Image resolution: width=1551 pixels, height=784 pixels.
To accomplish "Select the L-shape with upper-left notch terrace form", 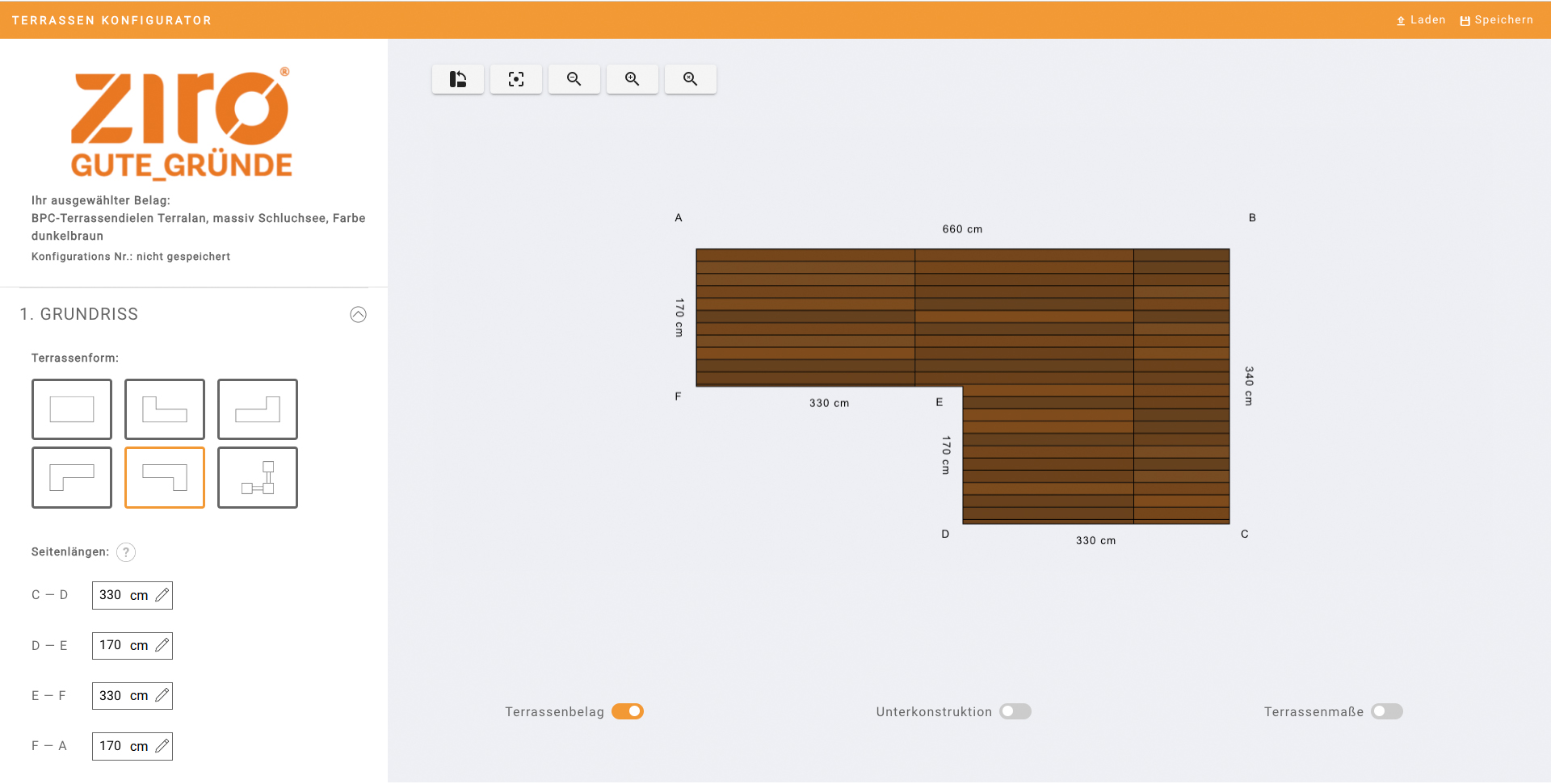I will click(x=165, y=409).
